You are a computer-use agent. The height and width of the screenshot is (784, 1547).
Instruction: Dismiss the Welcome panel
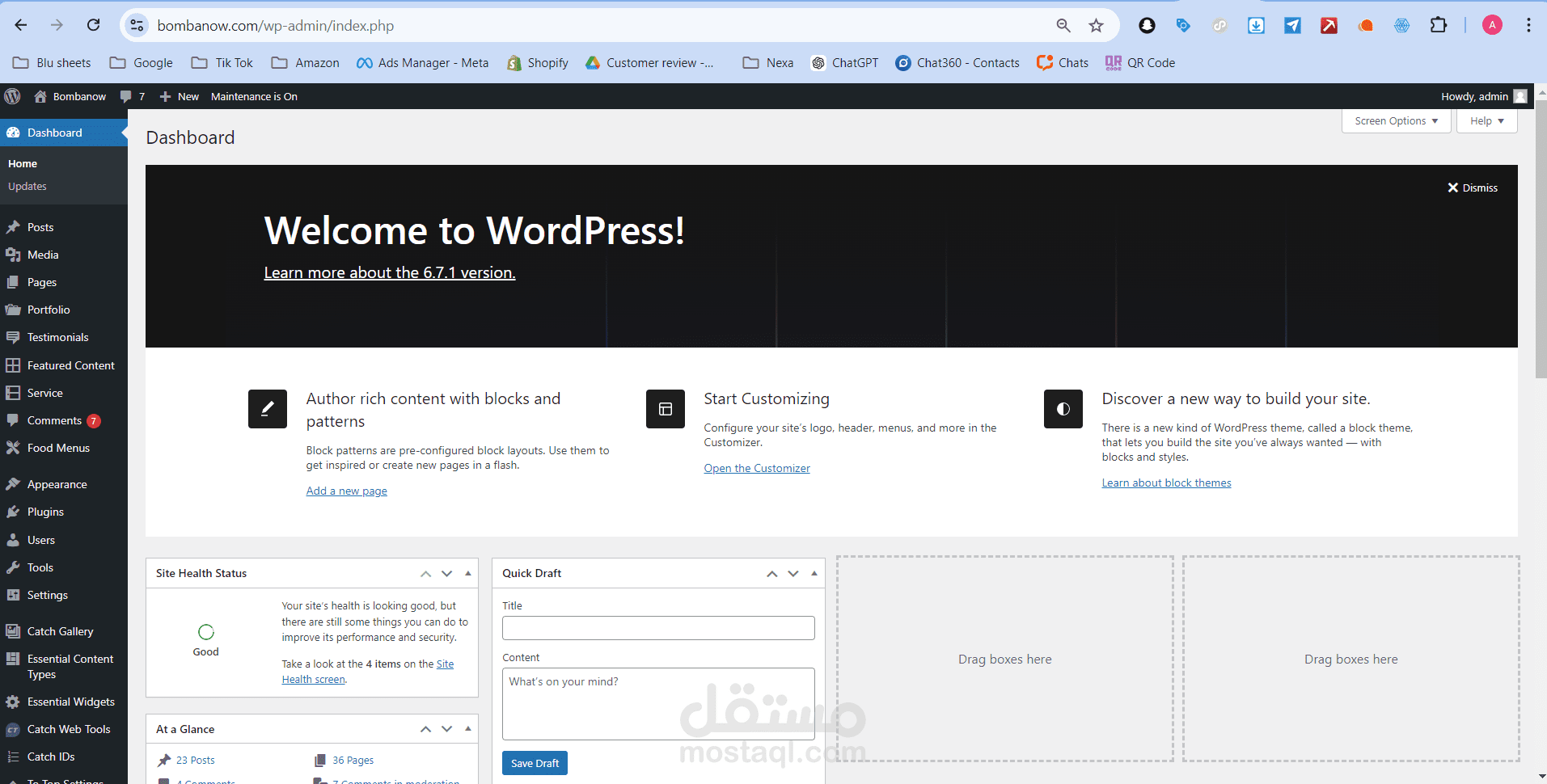[x=1473, y=188]
